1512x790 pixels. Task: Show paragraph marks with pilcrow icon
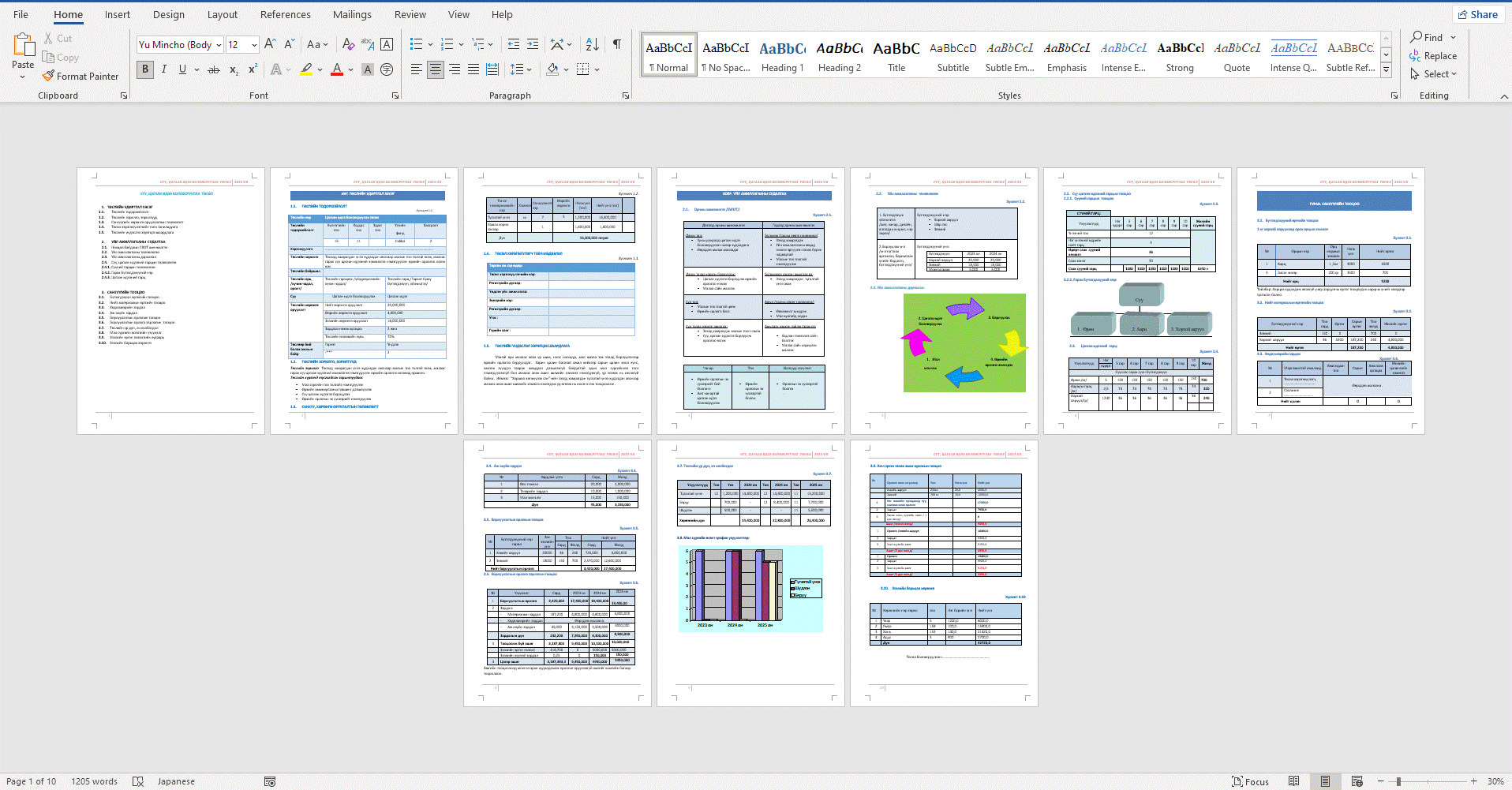616,44
